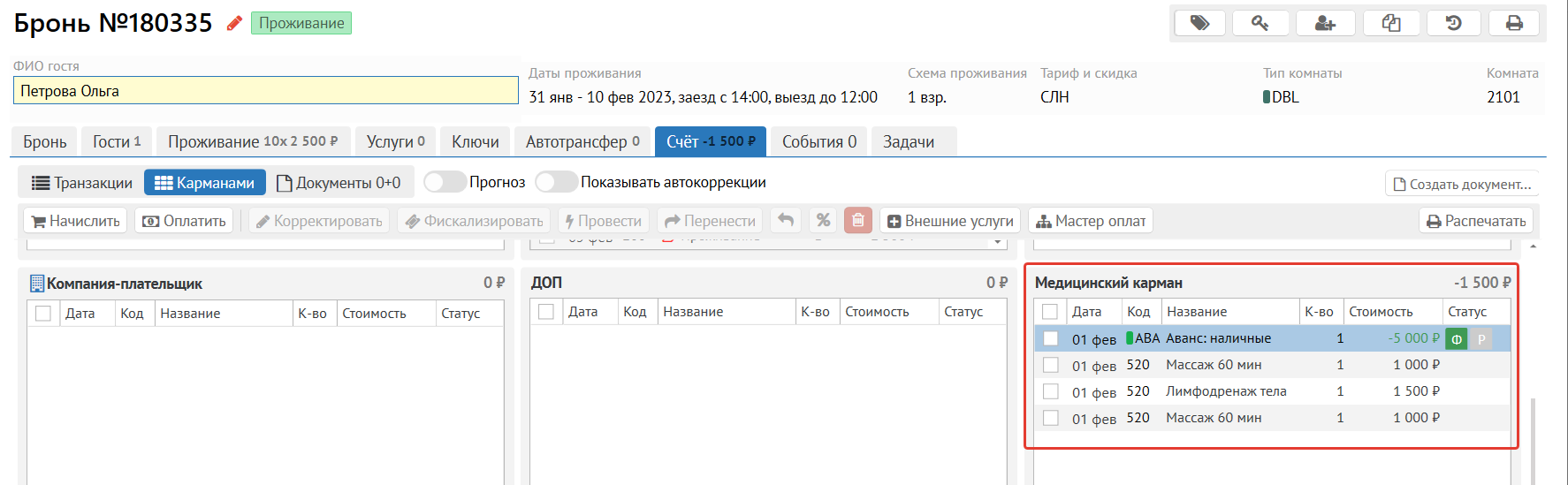1568x485 pixels.
Task: Check the Лимфодренаж тела row checkbox
Action: click(x=1051, y=391)
